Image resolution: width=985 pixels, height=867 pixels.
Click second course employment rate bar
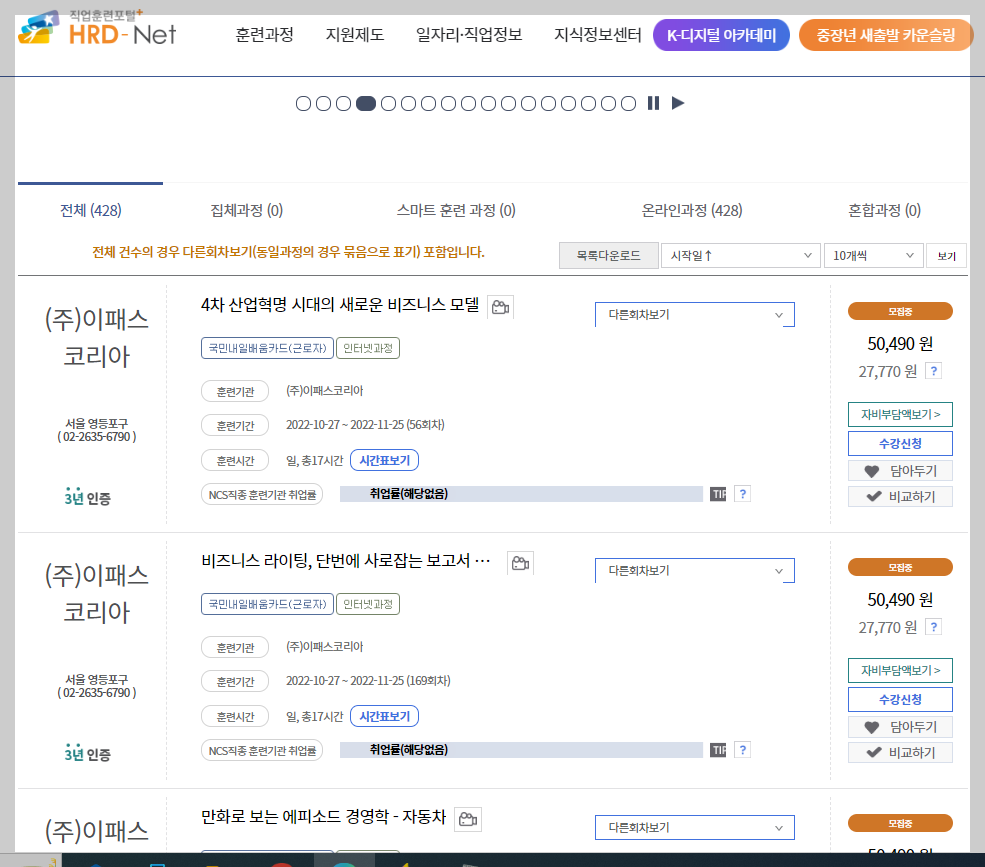coord(521,750)
